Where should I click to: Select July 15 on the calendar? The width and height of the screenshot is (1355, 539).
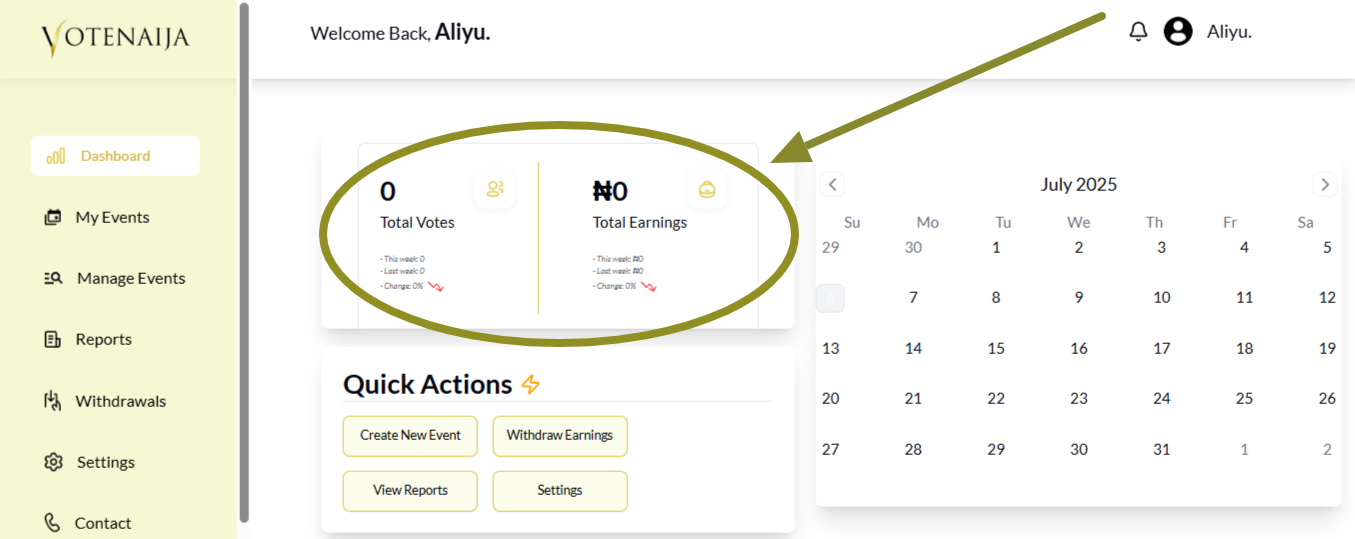coord(996,348)
